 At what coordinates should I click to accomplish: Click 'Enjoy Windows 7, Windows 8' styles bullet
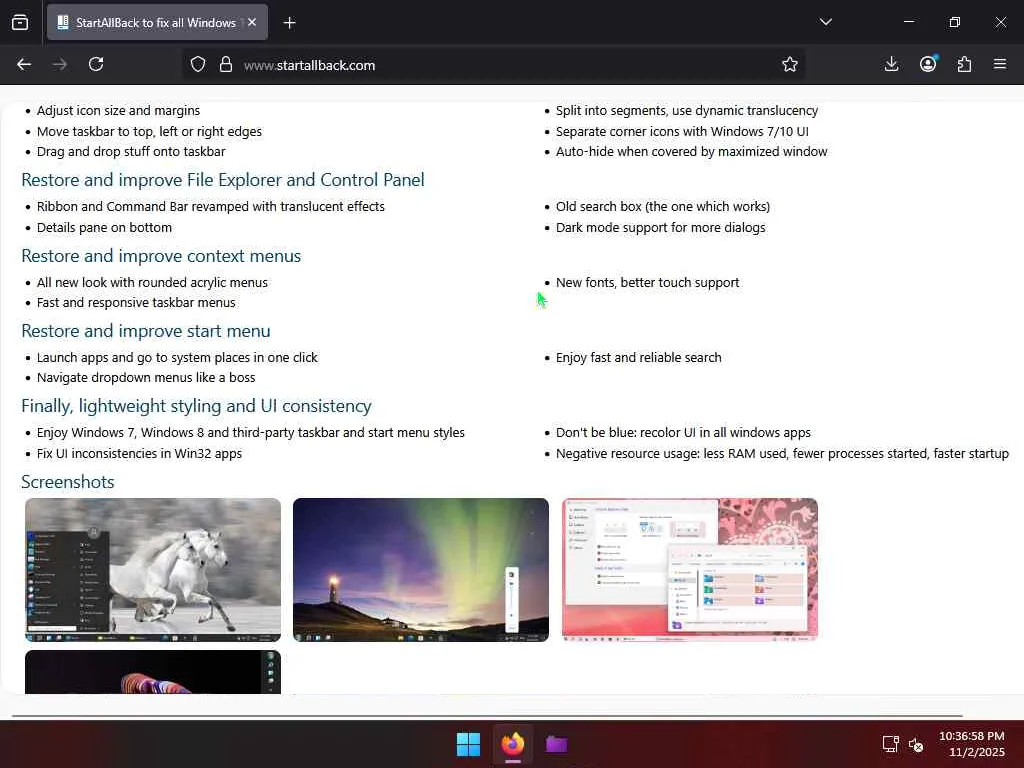[251, 433]
